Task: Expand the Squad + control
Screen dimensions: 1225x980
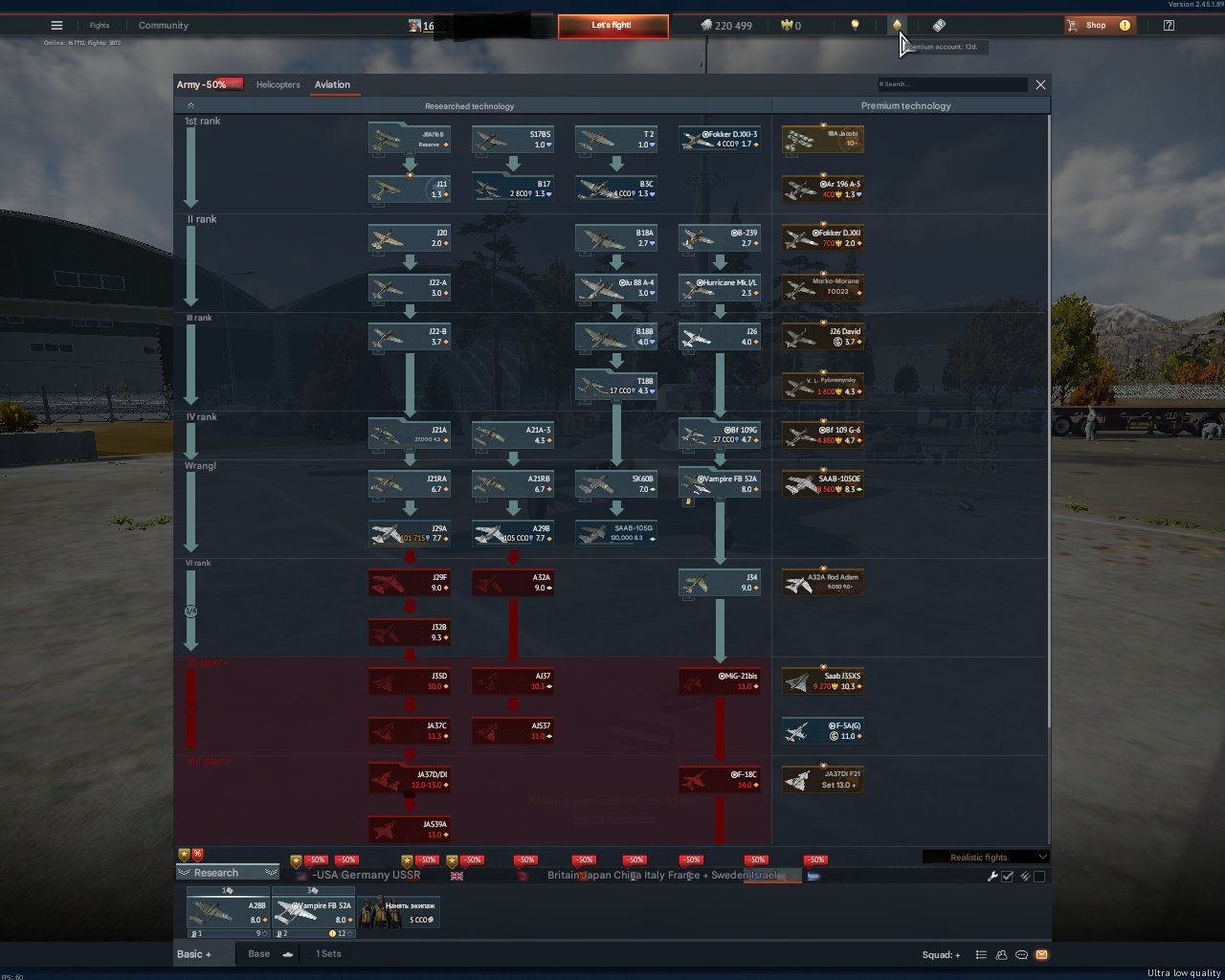Action: click(941, 954)
